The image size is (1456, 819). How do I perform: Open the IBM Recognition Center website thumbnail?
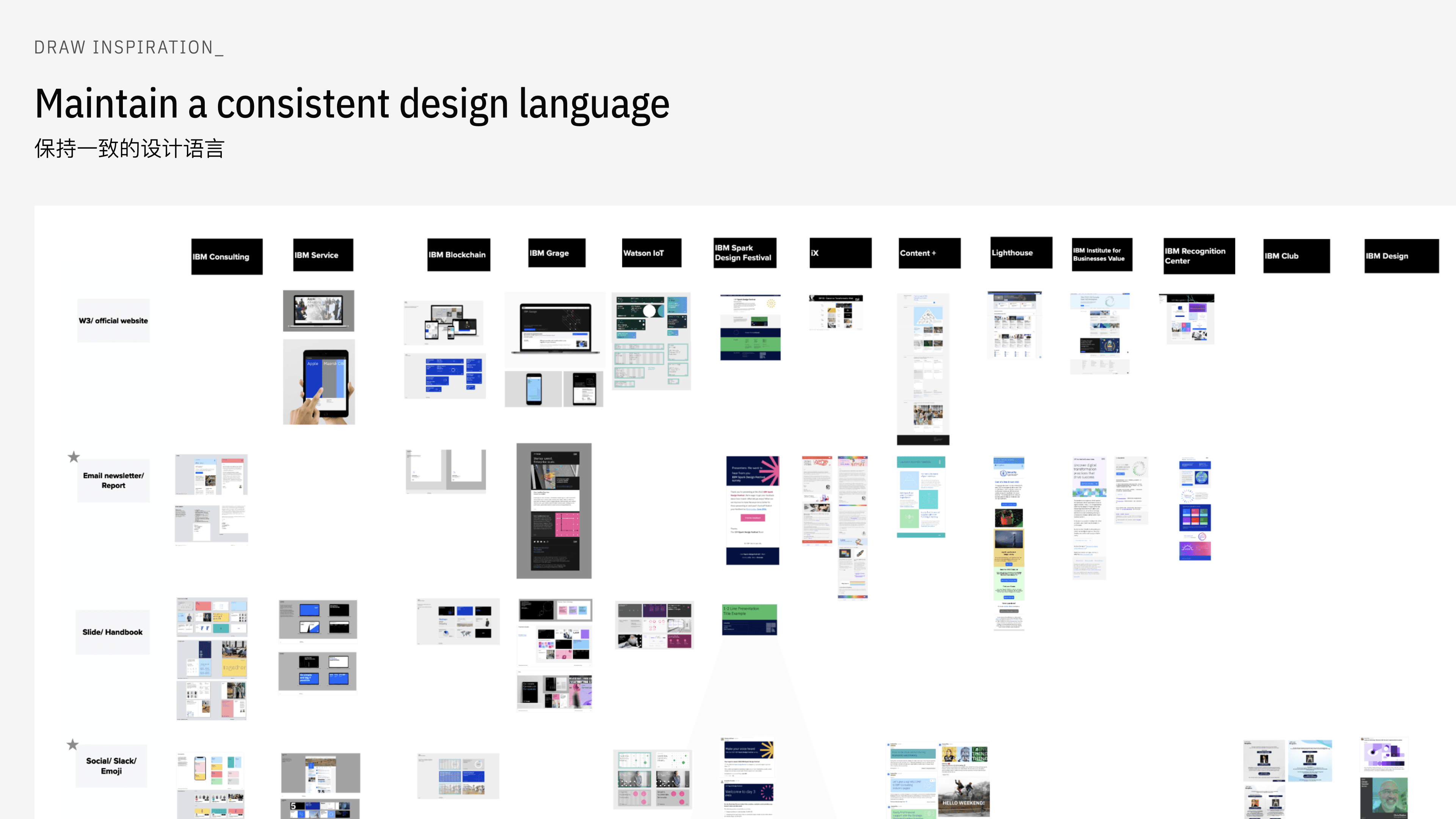(x=1186, y=319)
